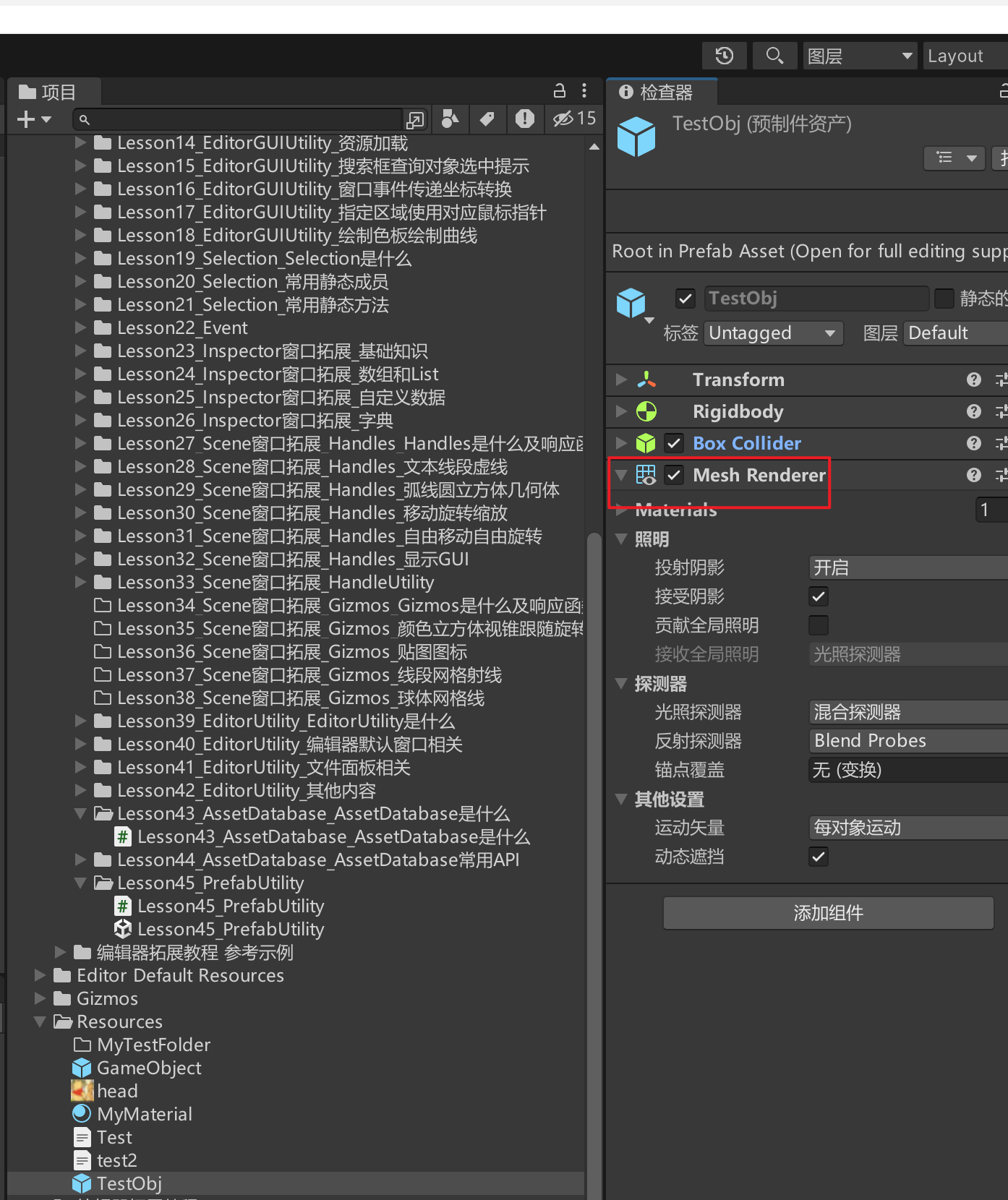Open the 图层 layers dropdown in toolbar
This screenshot has height=1200, width=1008.
[860, 56]
